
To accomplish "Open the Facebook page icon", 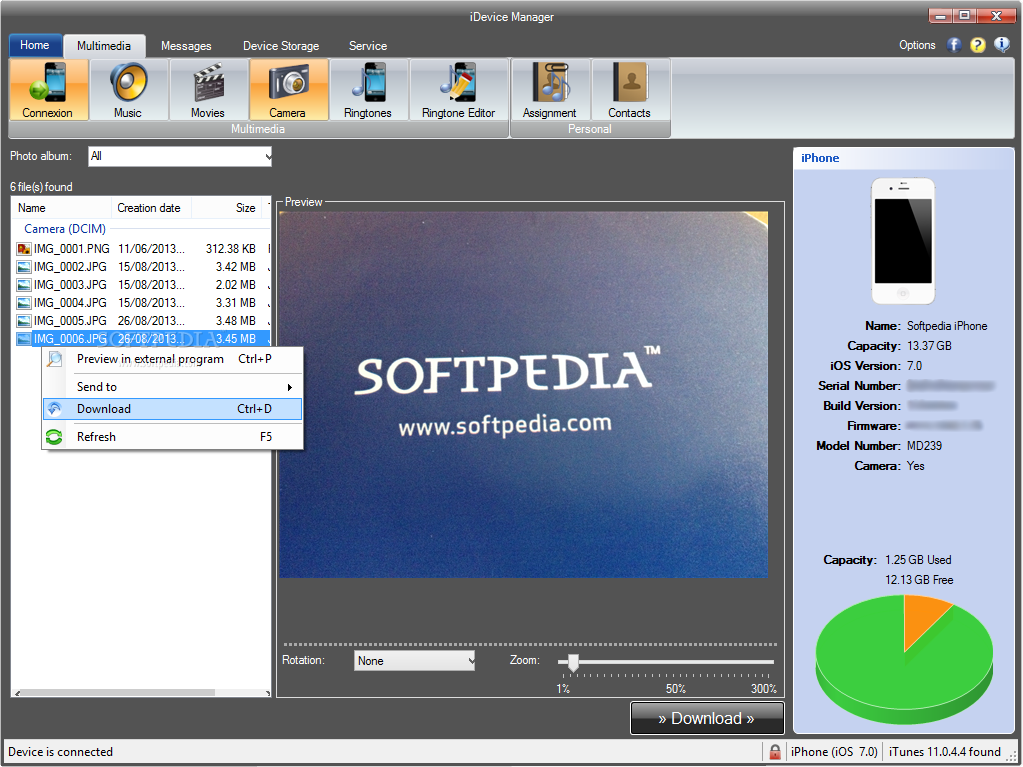I will (954, 45).
